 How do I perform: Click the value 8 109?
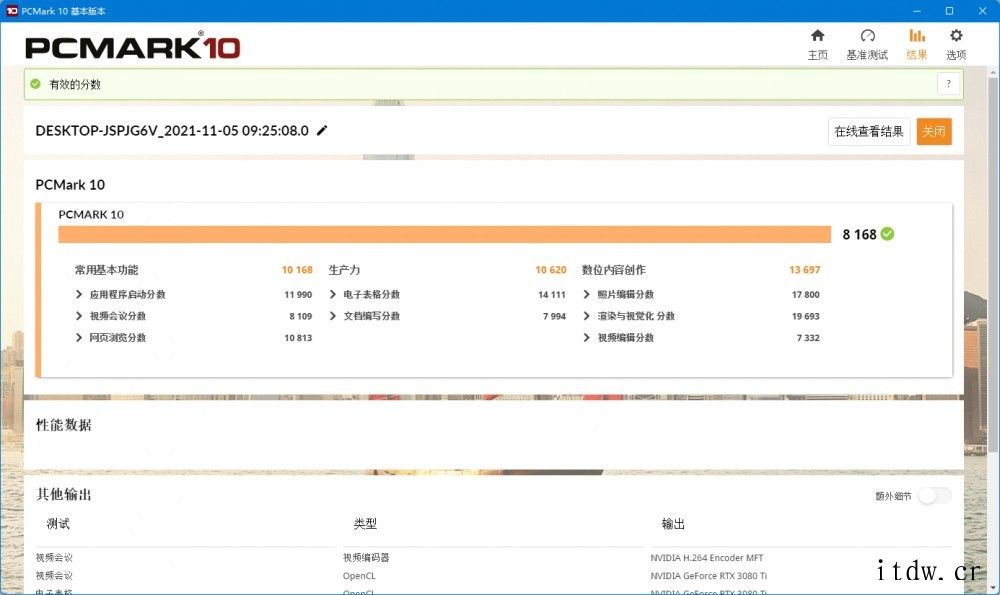(300, 316)
